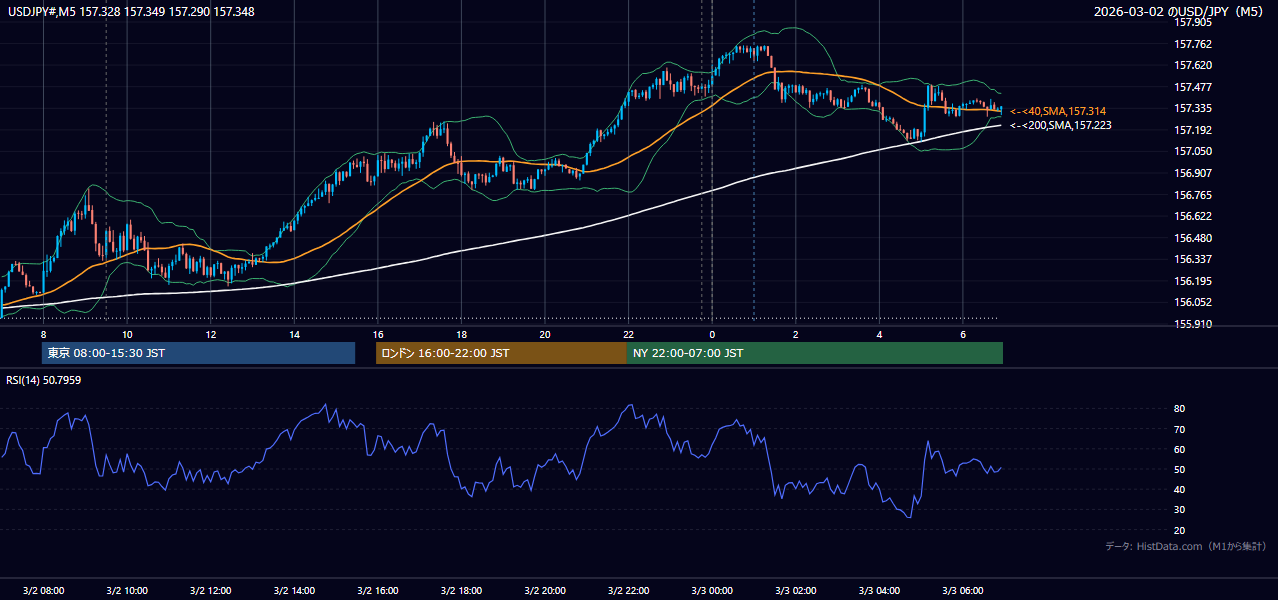Click hour label 18 under the price chart

(461, 334)
